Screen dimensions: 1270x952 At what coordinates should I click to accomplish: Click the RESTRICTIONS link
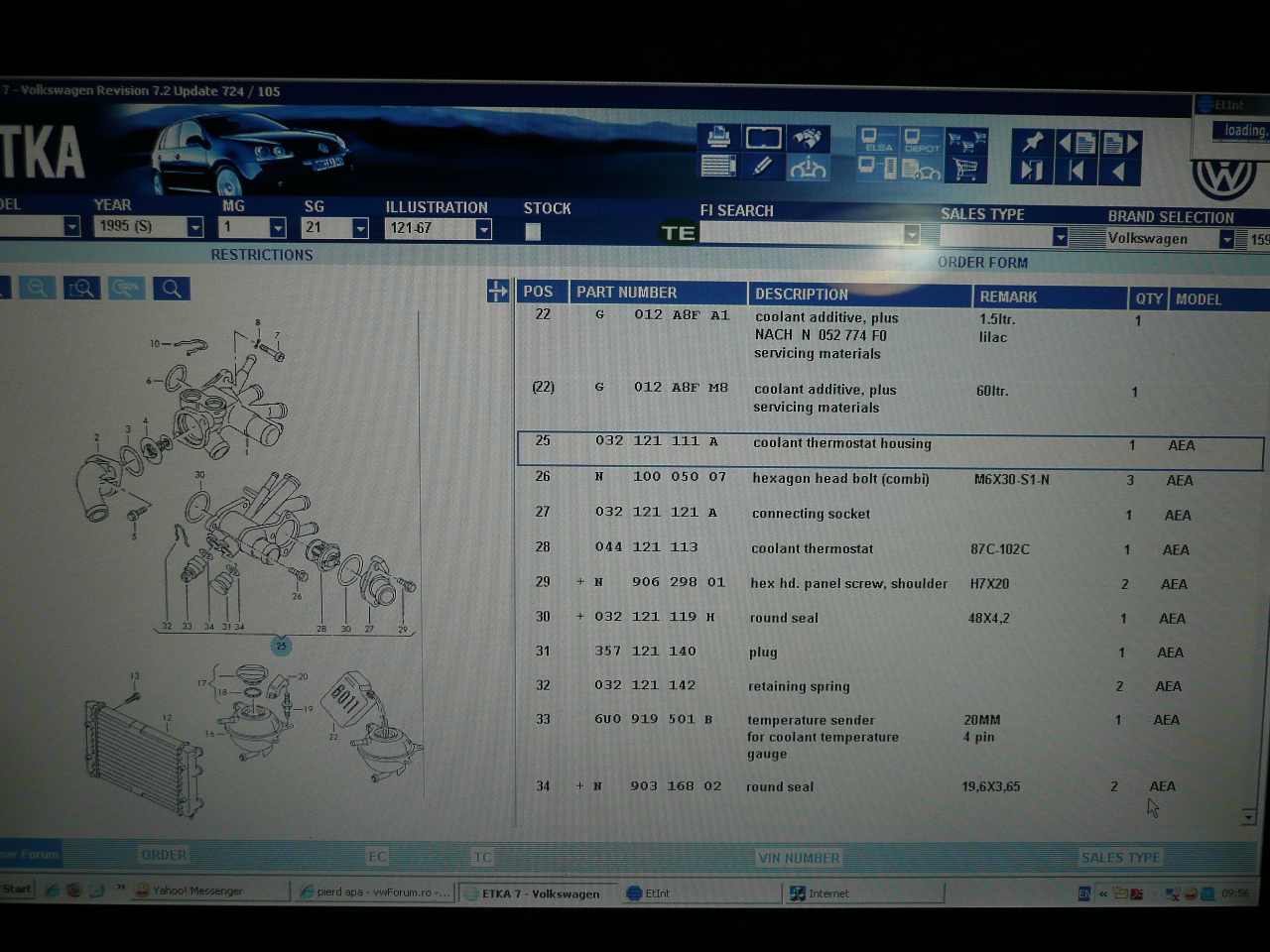pos(262,255)
